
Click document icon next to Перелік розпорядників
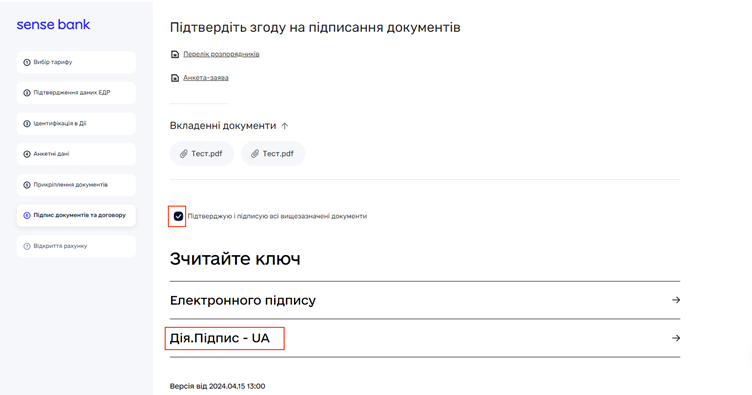[x=175, y=54]
